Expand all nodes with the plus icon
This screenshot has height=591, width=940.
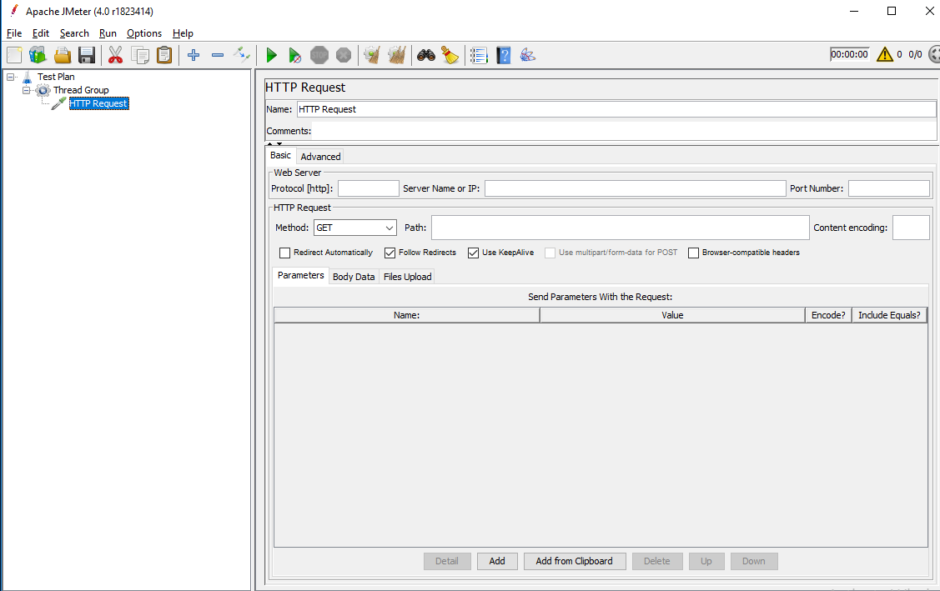193,55
